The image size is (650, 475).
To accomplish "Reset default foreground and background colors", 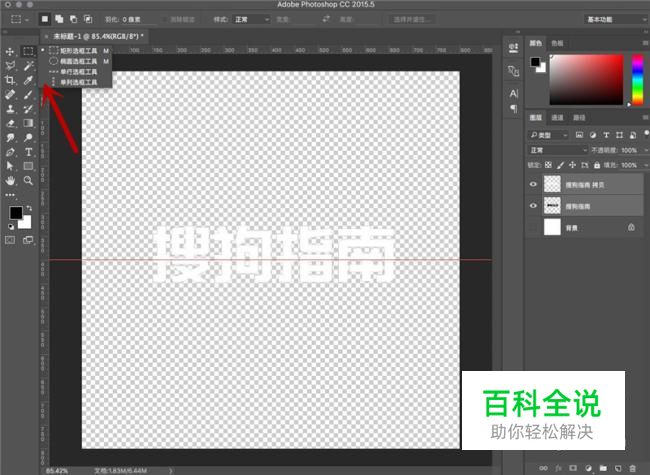I will coord(11,226).
